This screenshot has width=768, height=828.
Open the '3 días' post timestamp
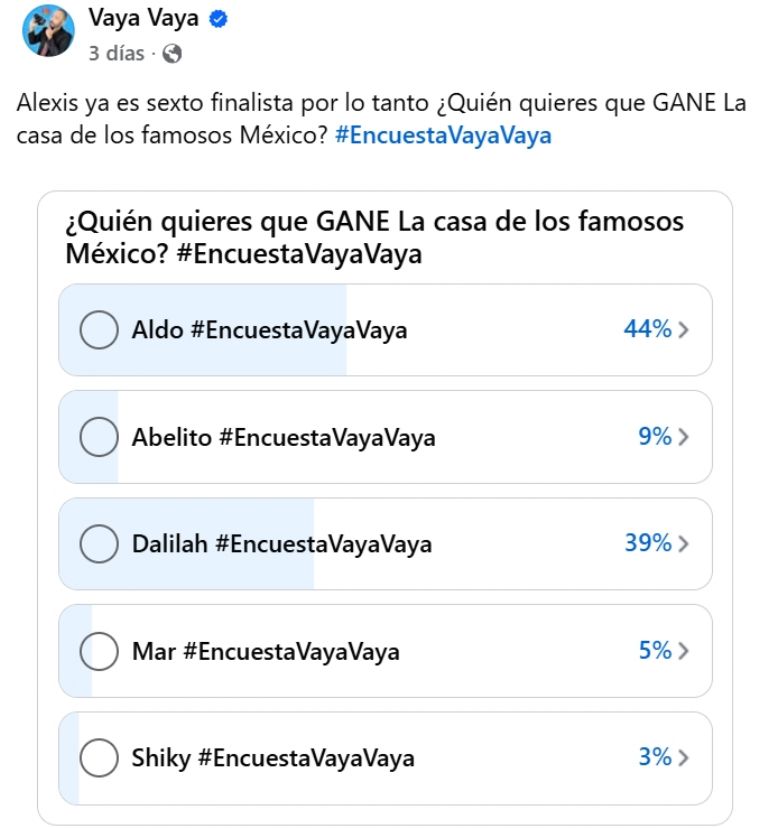pos(116,54)
